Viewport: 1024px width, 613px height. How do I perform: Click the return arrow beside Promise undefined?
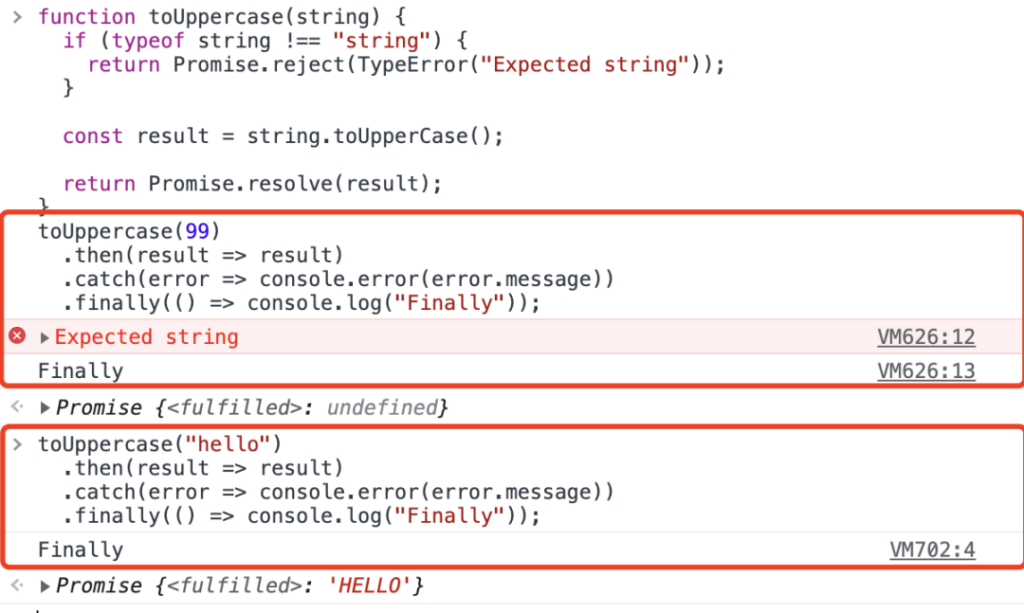click(18, 407)
